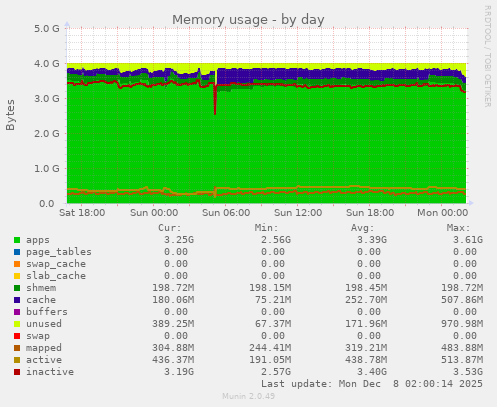Click the apps average value 3.39G
The width and height of the screenshot is (497, 407).
point(372,240)
